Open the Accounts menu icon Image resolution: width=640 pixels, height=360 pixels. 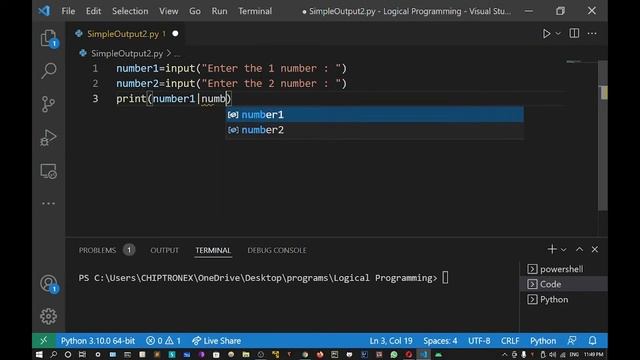pos(49,284)
